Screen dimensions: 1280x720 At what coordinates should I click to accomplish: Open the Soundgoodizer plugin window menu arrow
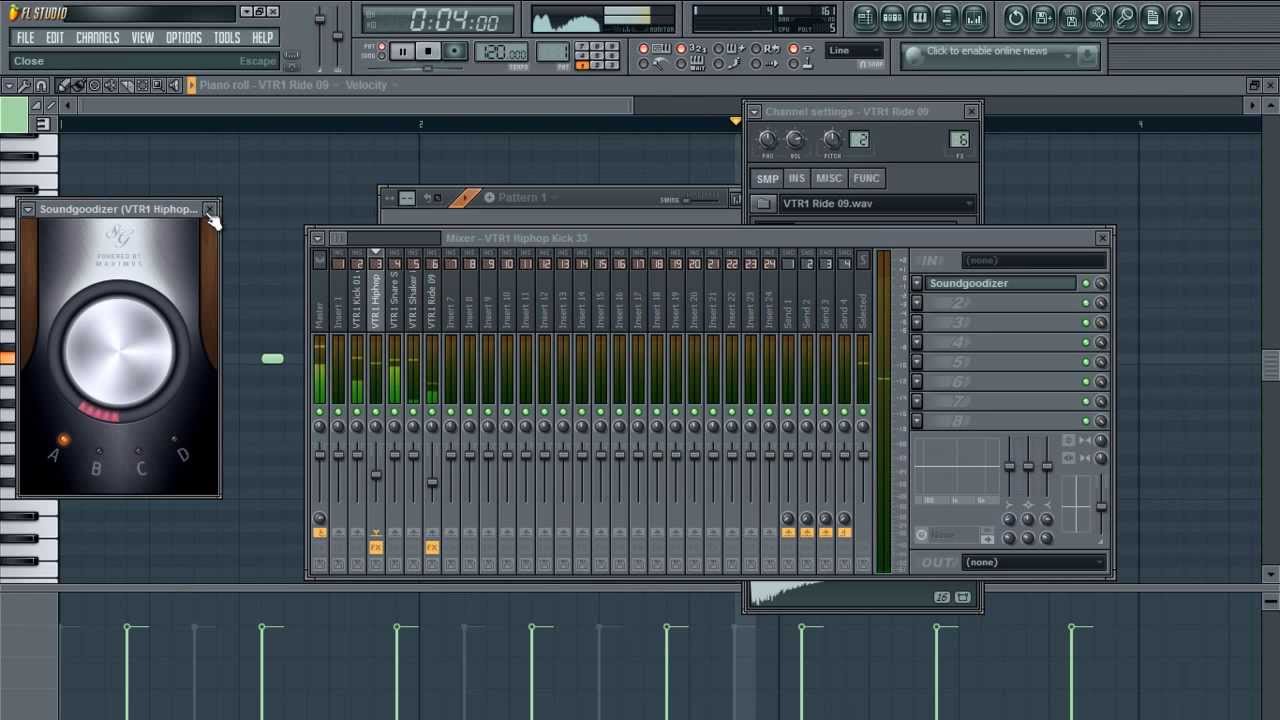click(28, 209)
